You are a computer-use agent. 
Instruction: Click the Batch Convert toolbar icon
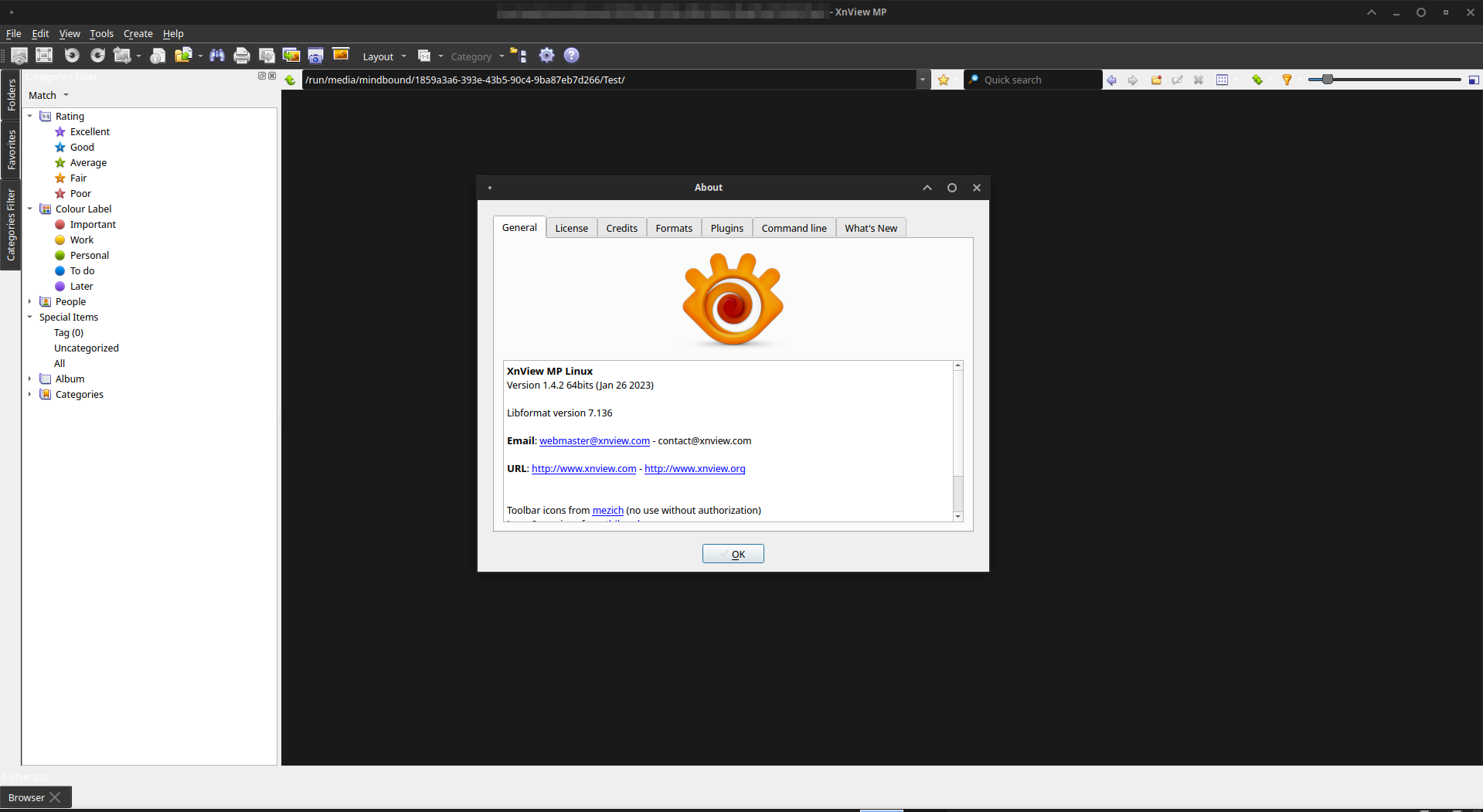267,56
